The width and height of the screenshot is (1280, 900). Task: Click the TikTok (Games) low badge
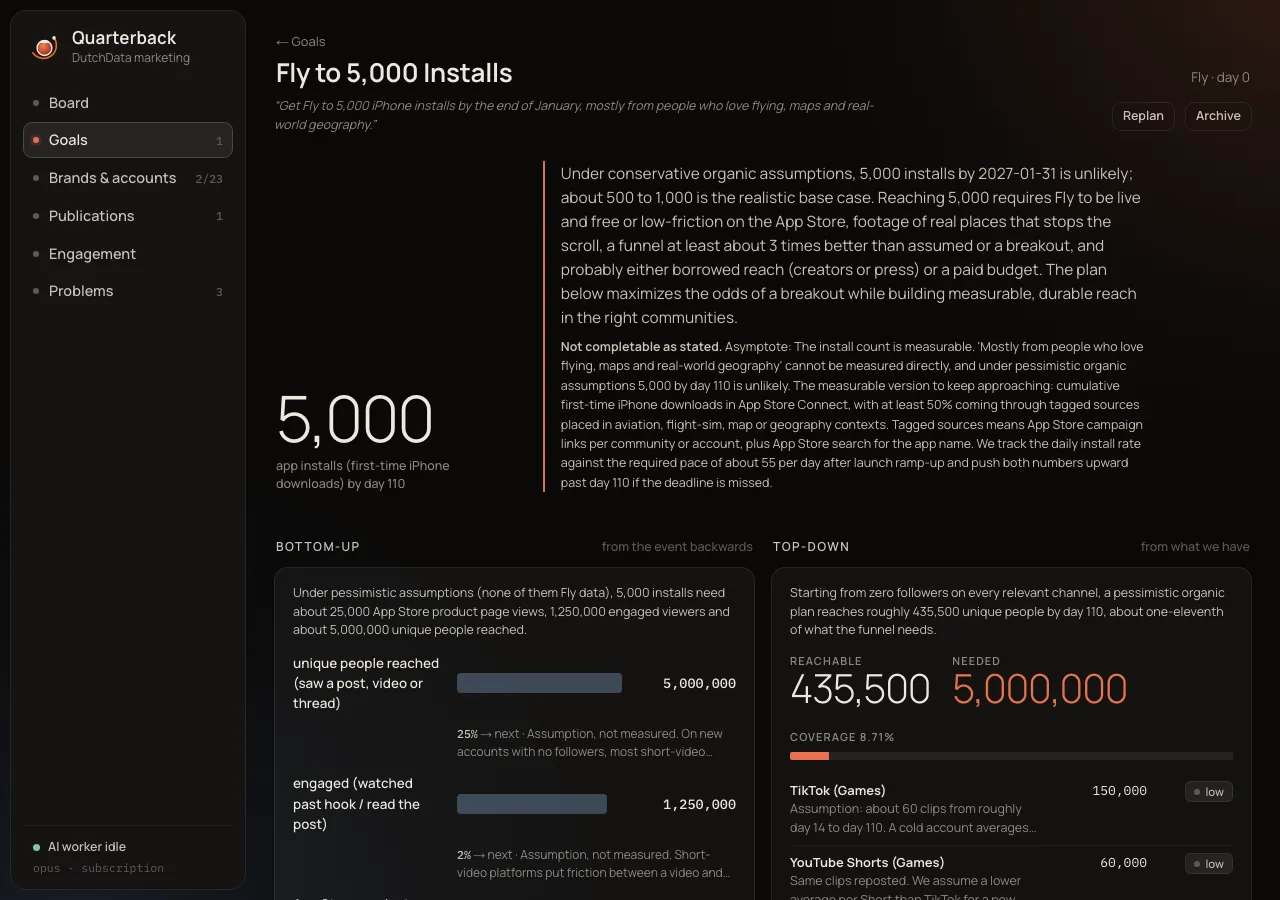coord(1209,792)
